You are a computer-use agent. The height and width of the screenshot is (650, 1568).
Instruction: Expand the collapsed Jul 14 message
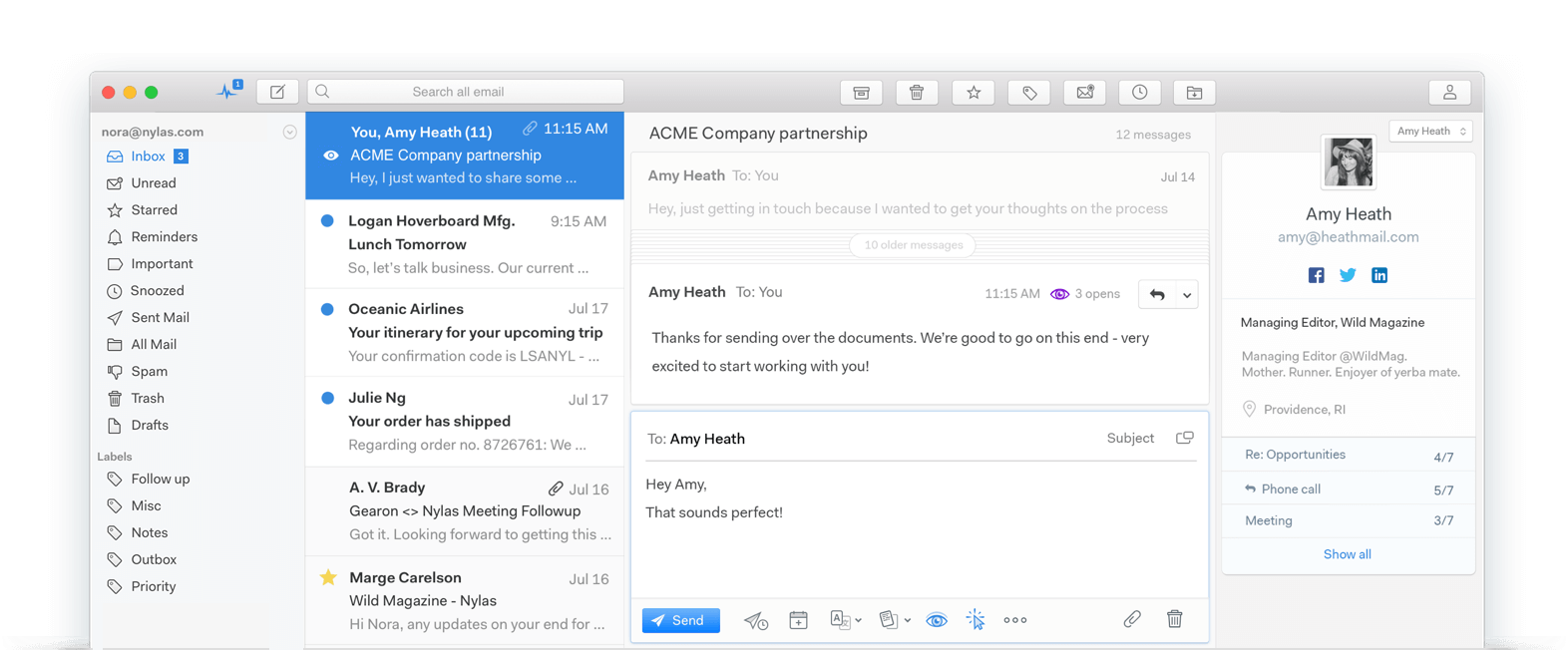pyautogui.click(x=920, y=191)
